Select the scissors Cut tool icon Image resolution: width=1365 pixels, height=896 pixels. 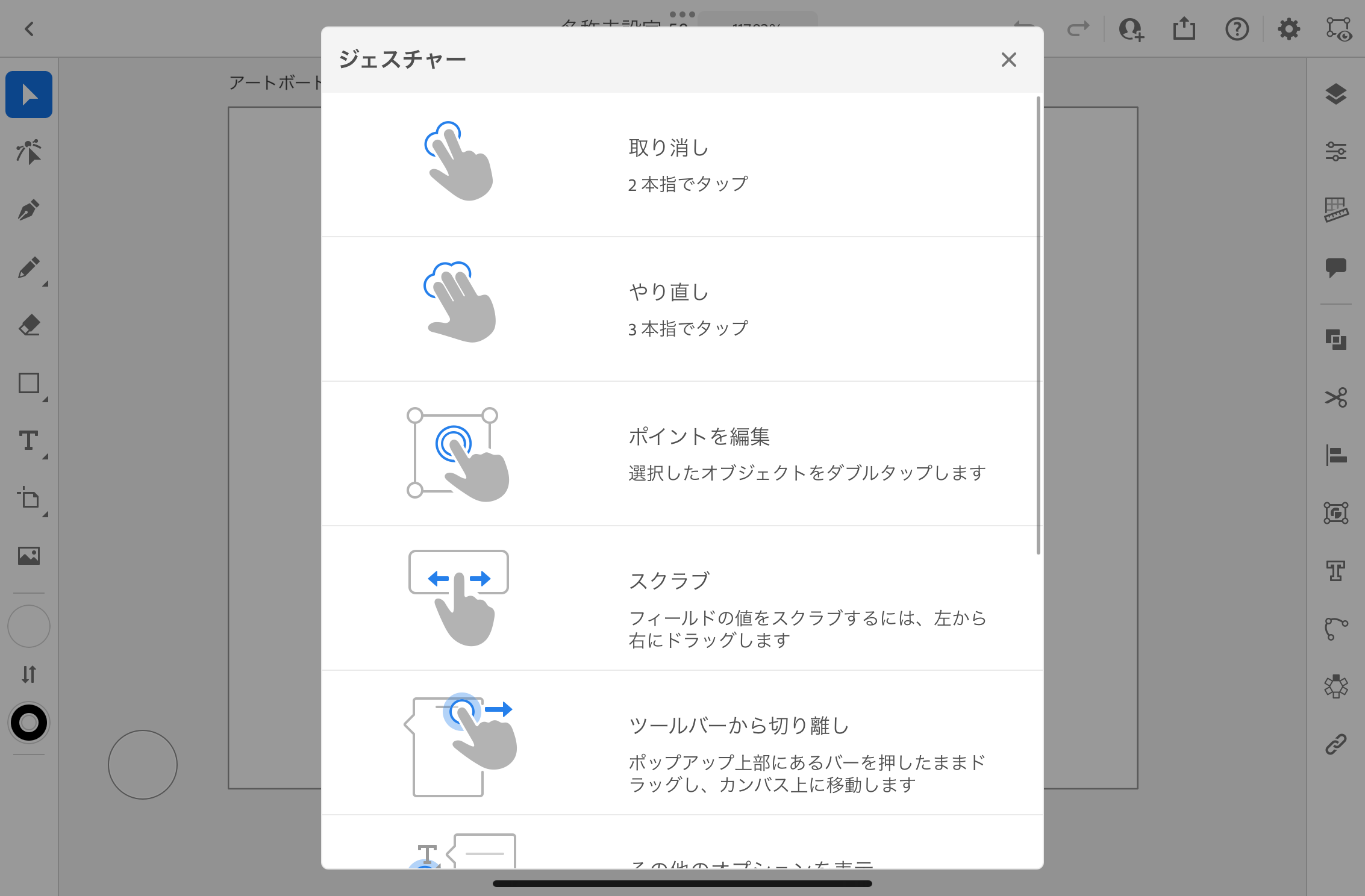click(1335, 397)
